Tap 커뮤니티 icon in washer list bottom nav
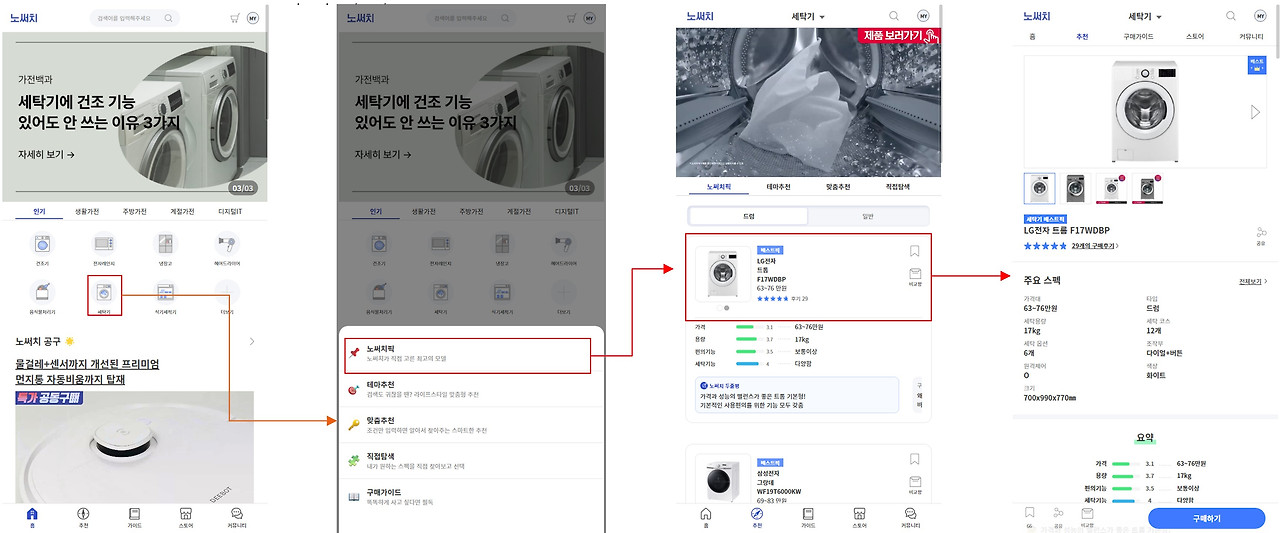The height and width of the screenshot is (533, 1280). coord(910,514)
